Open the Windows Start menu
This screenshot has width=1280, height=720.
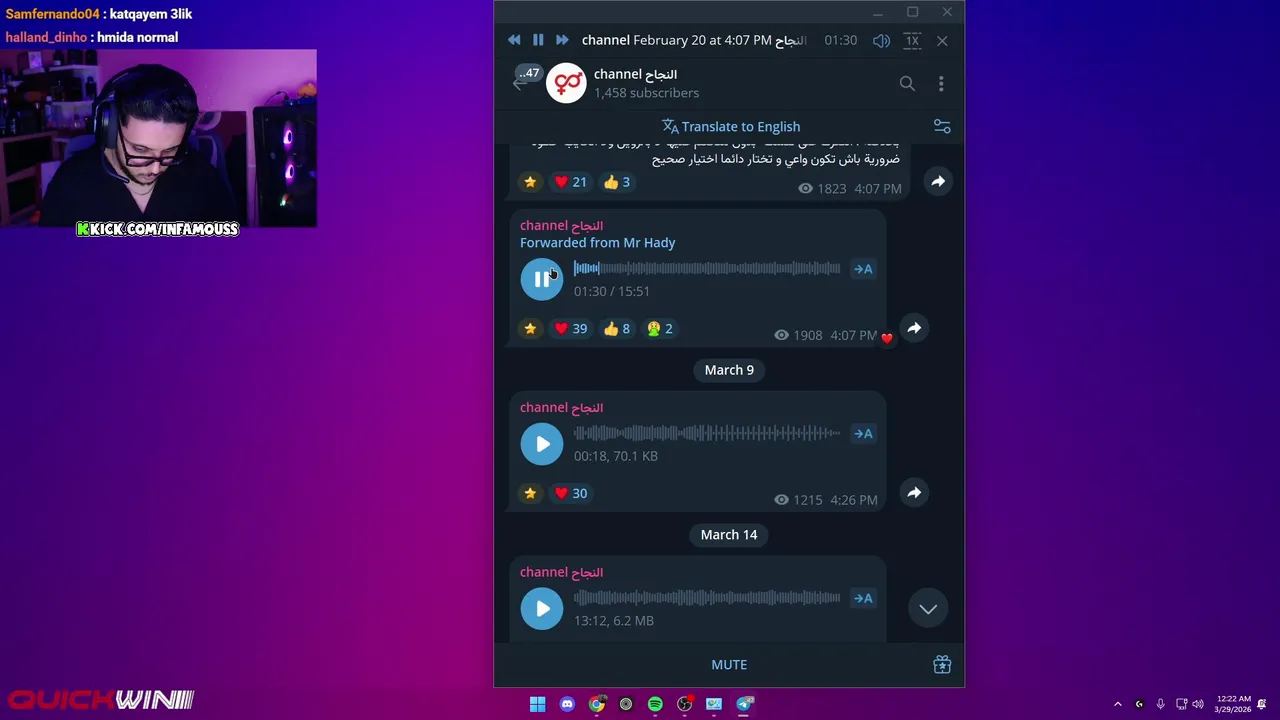(538, 704)
